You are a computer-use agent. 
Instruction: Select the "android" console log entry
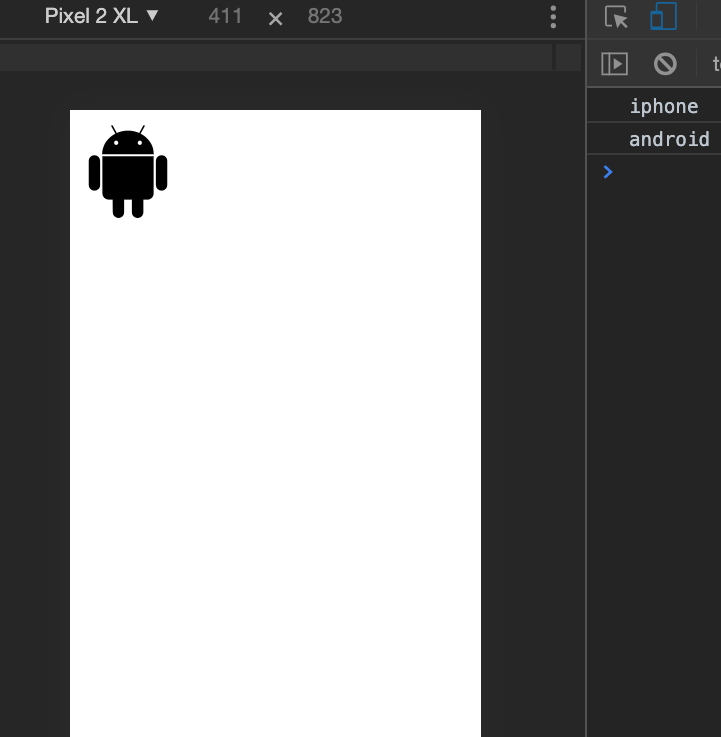click(654, 139)
